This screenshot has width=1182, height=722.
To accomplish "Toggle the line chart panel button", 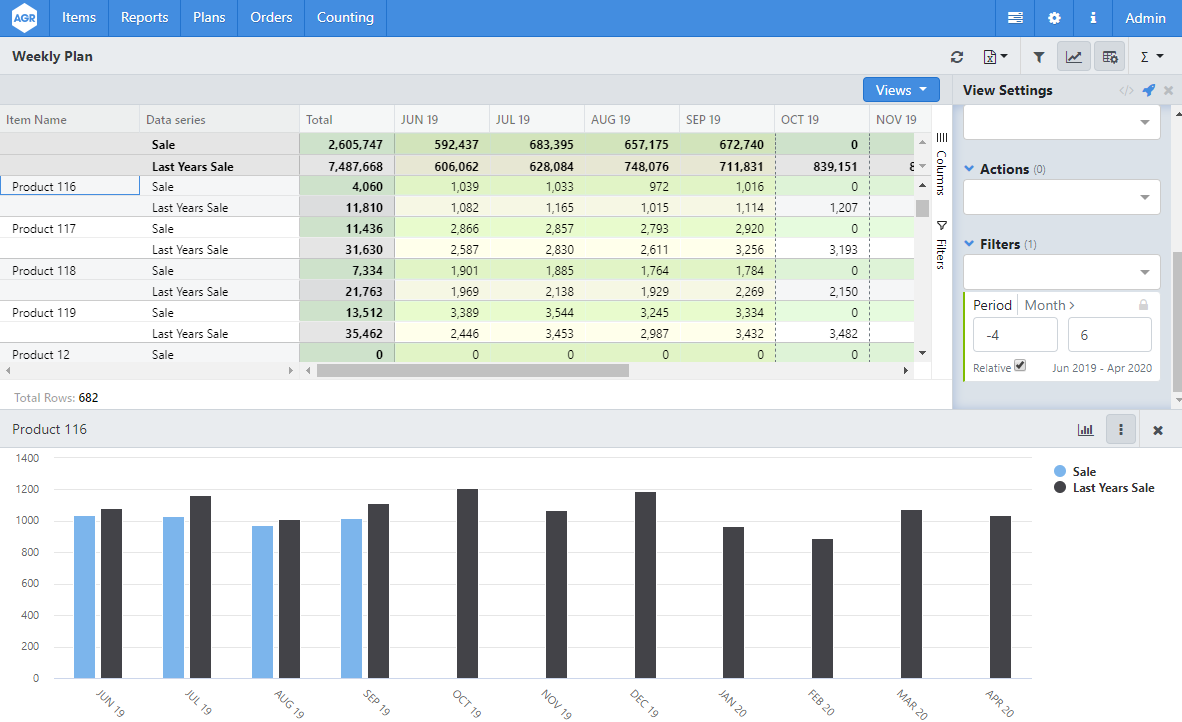I will [x=1073, y=57].
